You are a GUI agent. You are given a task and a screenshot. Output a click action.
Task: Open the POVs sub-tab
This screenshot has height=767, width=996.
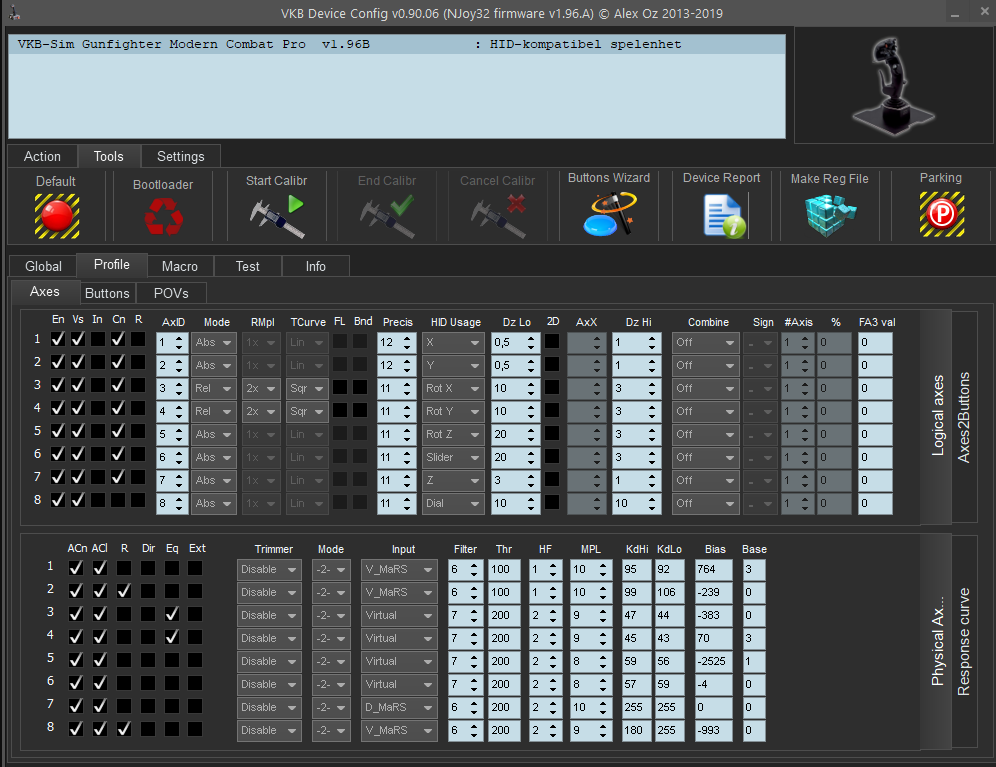[x=172, y=293]
